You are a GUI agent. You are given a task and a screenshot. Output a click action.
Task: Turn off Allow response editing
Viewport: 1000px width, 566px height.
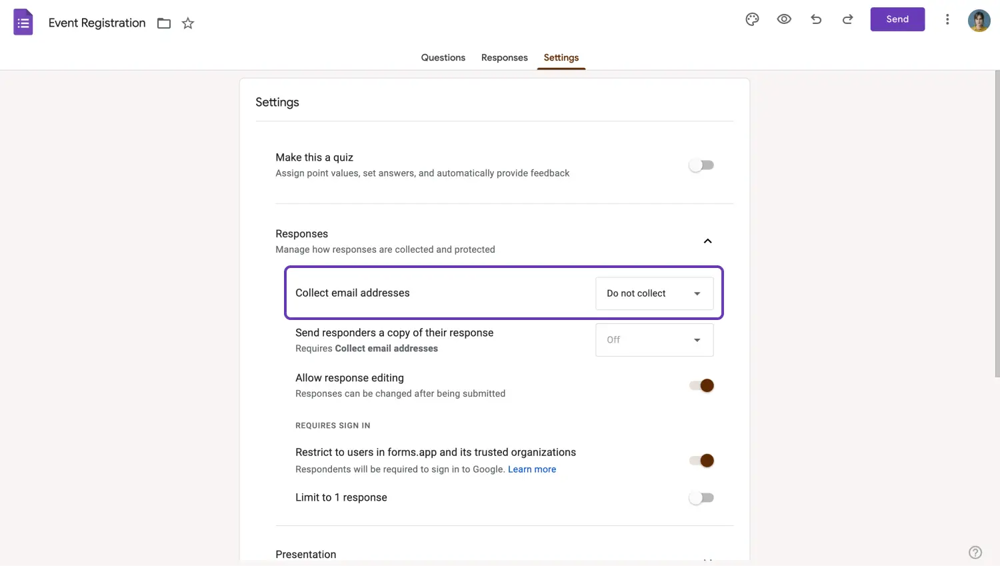click(x=701, y=385)
